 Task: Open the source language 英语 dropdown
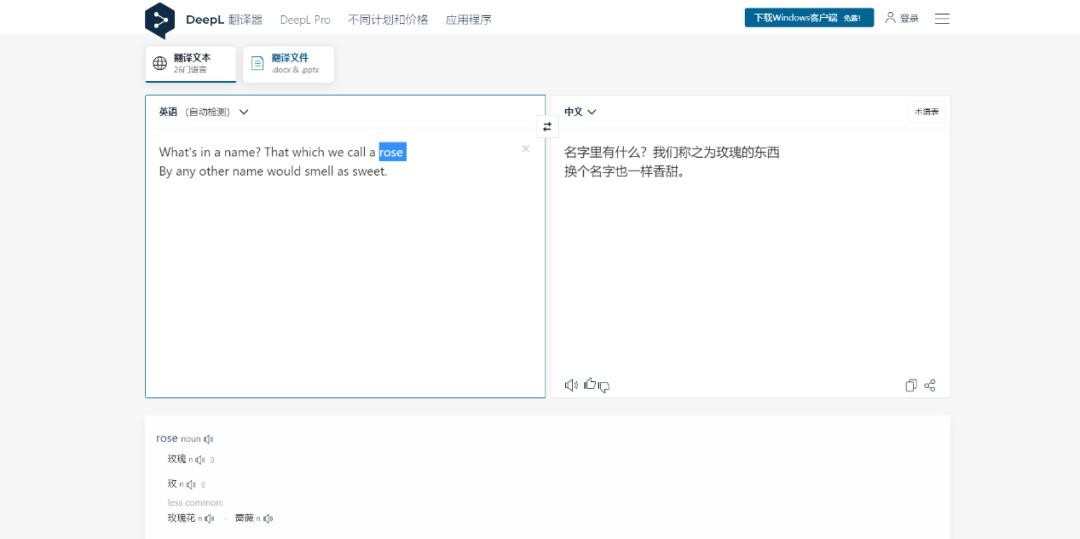pos(203,112)
